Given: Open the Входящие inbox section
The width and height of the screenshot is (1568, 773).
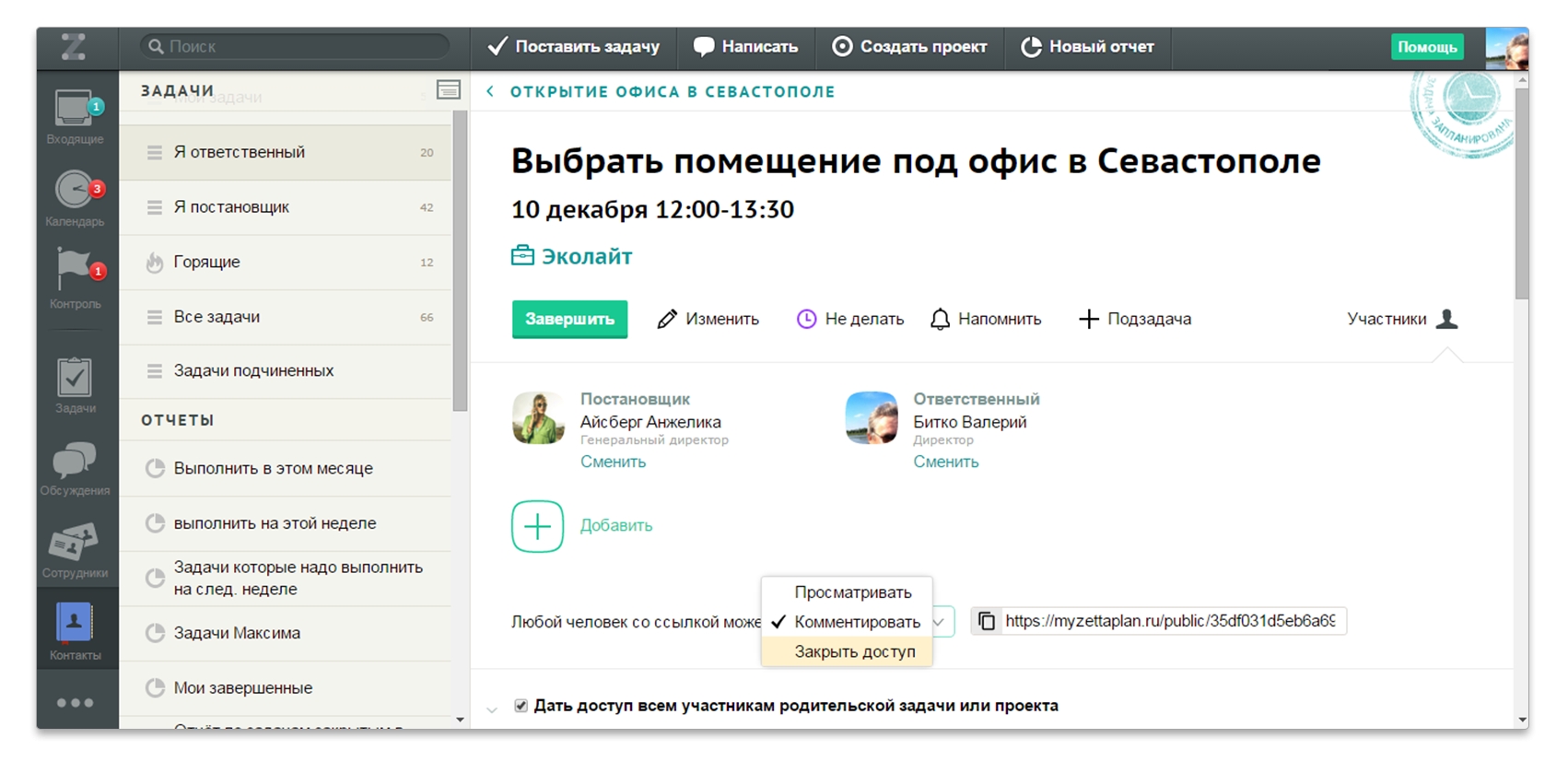Looking at the screenshot, I should click(x=76, y=117).
